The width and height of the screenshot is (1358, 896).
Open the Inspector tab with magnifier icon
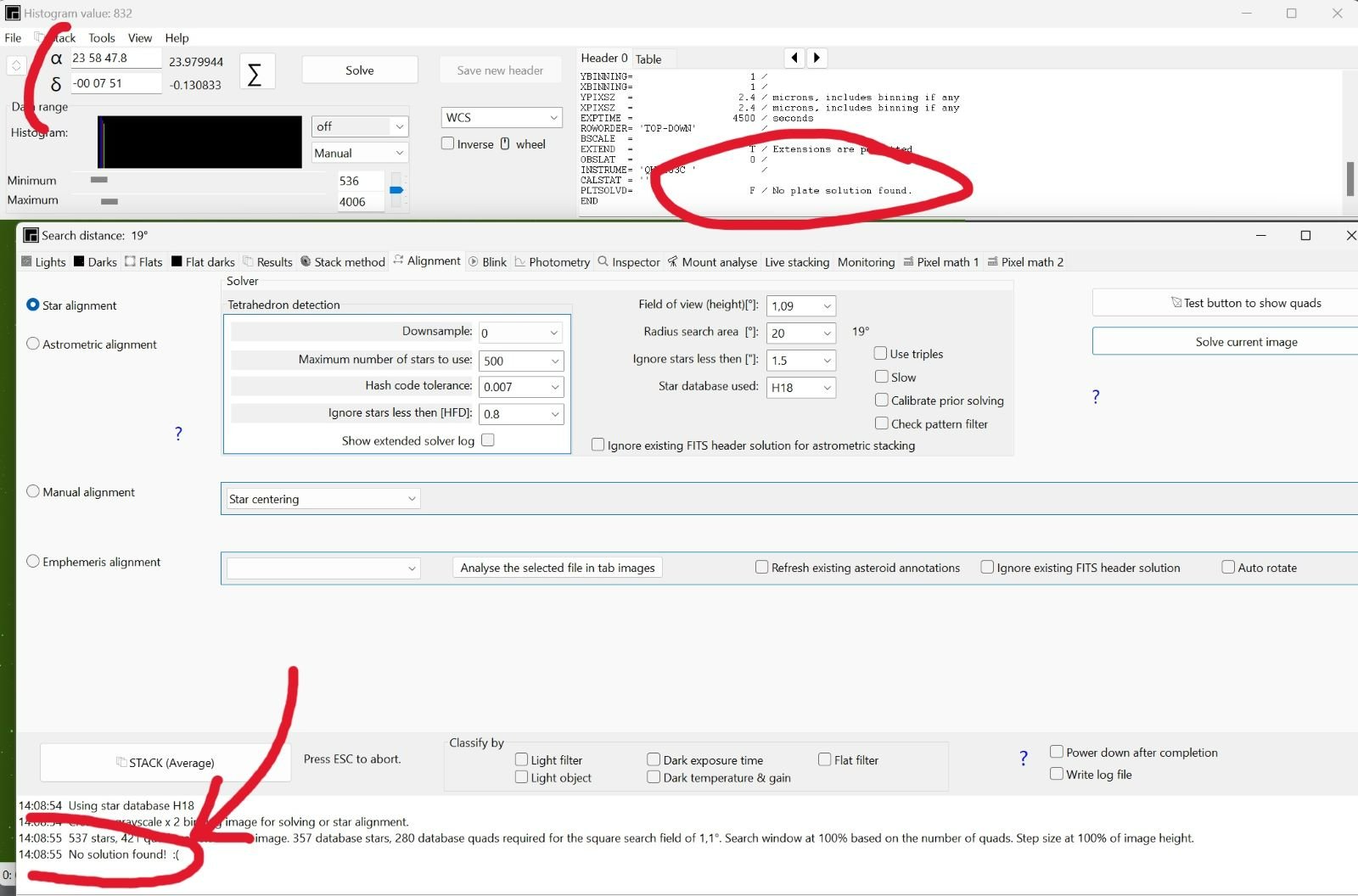tap(628, 262)
